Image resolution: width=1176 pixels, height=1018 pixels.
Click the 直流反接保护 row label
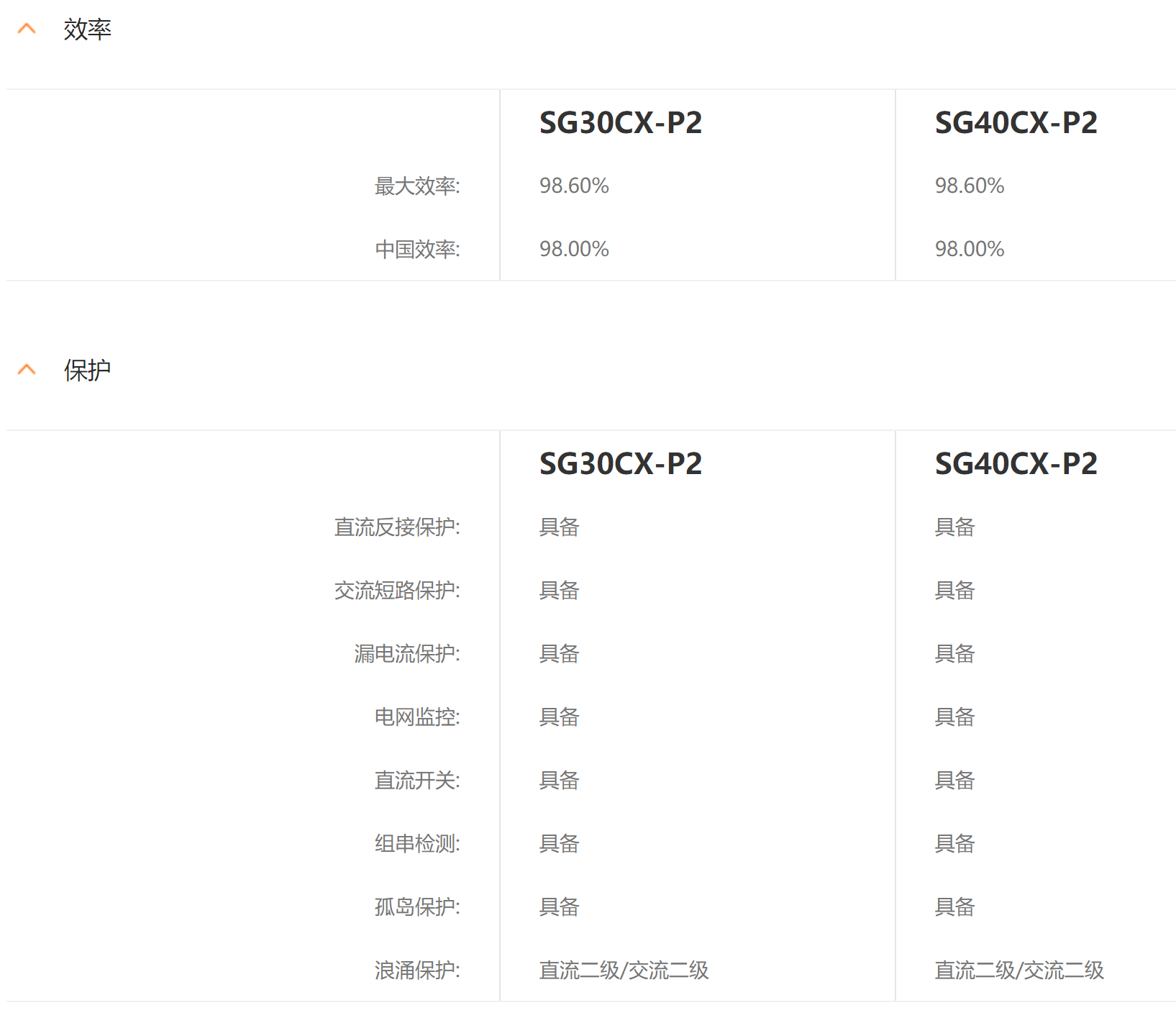point(396,527)
